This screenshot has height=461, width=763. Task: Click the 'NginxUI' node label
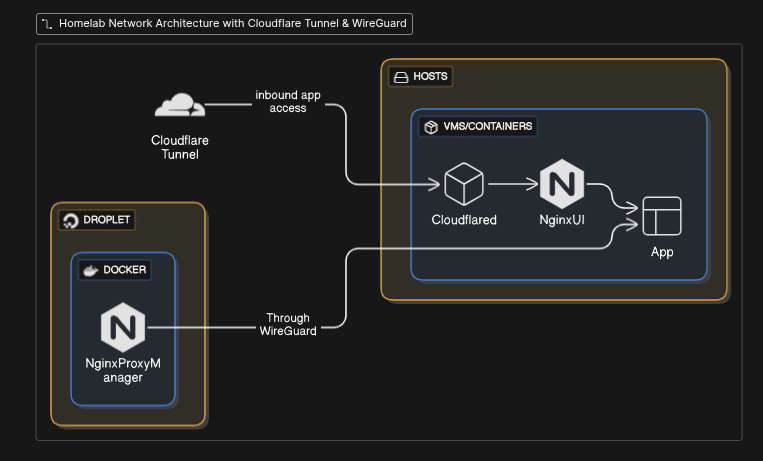pyautogui.click(x=562, y=220)
